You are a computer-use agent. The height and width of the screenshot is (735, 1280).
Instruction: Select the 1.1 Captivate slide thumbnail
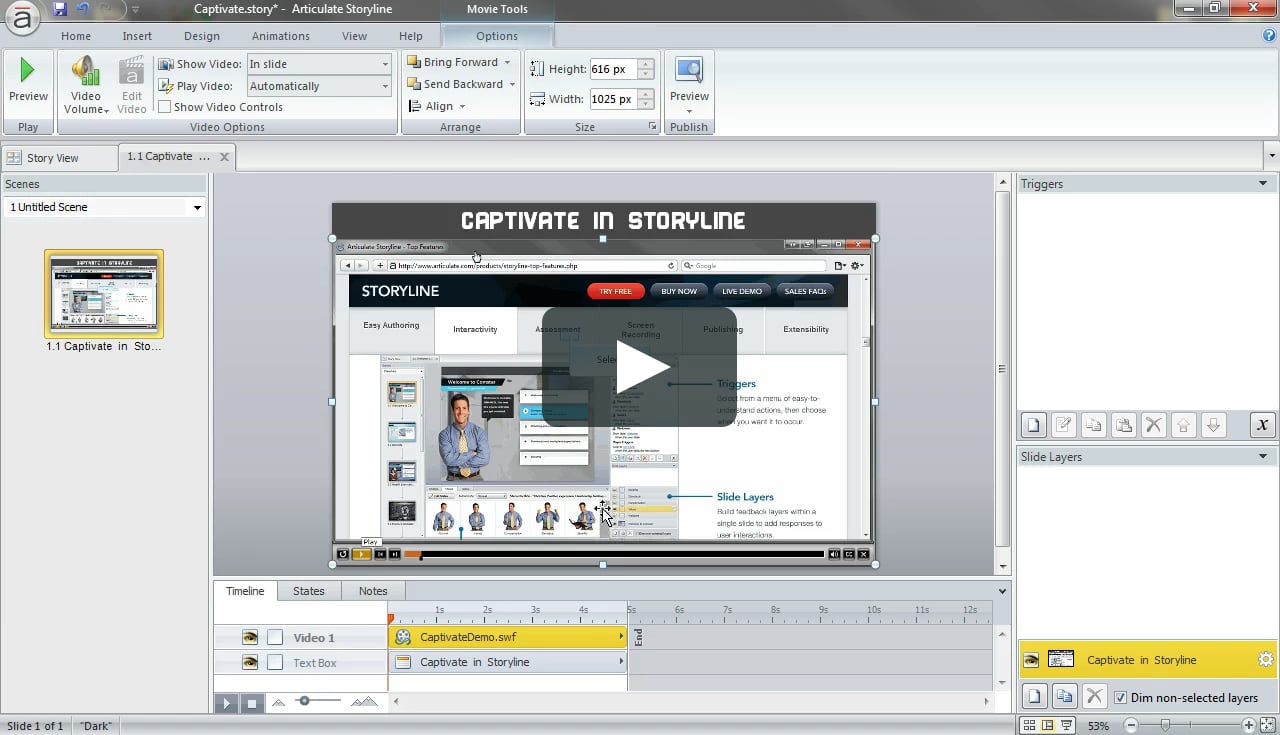pos(104,293)
